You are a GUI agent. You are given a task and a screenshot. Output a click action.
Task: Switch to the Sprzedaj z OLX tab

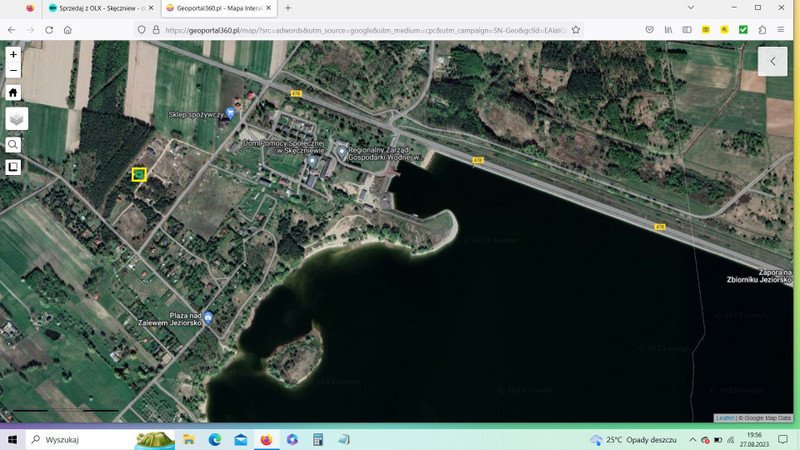[x=96, y=8]
